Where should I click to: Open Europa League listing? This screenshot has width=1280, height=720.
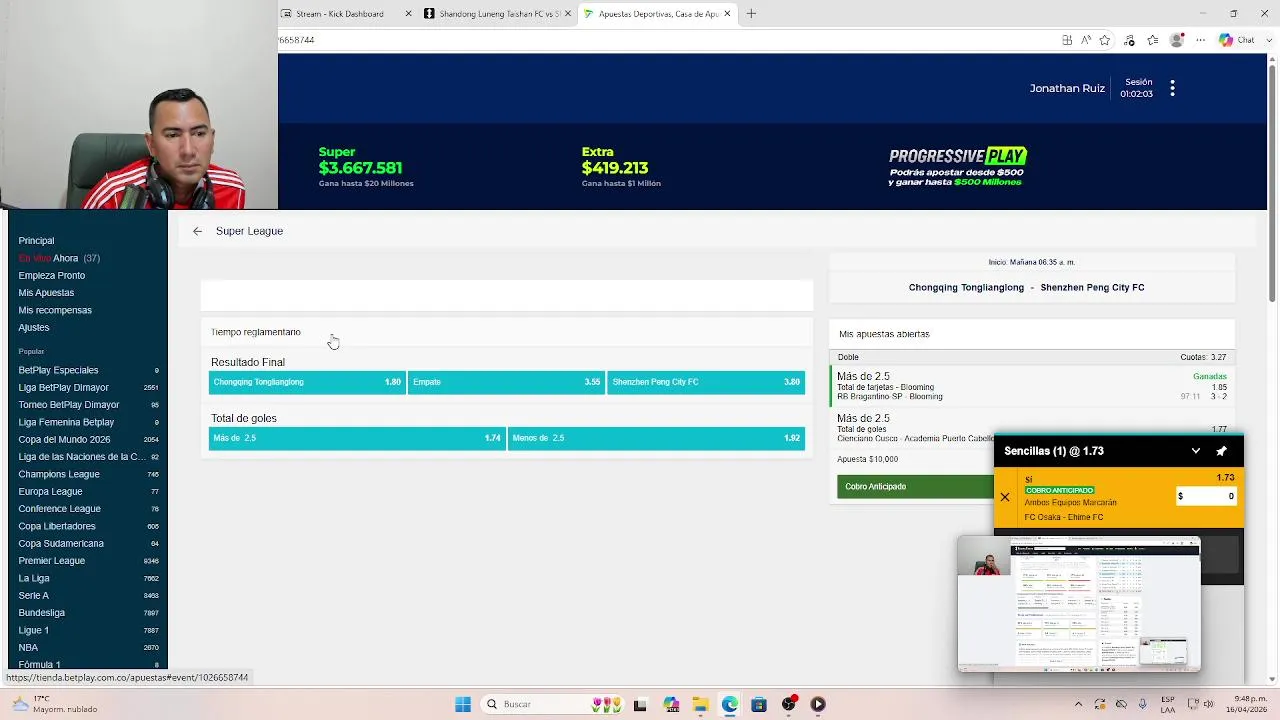pyautogui.click(x=88, y=492)
